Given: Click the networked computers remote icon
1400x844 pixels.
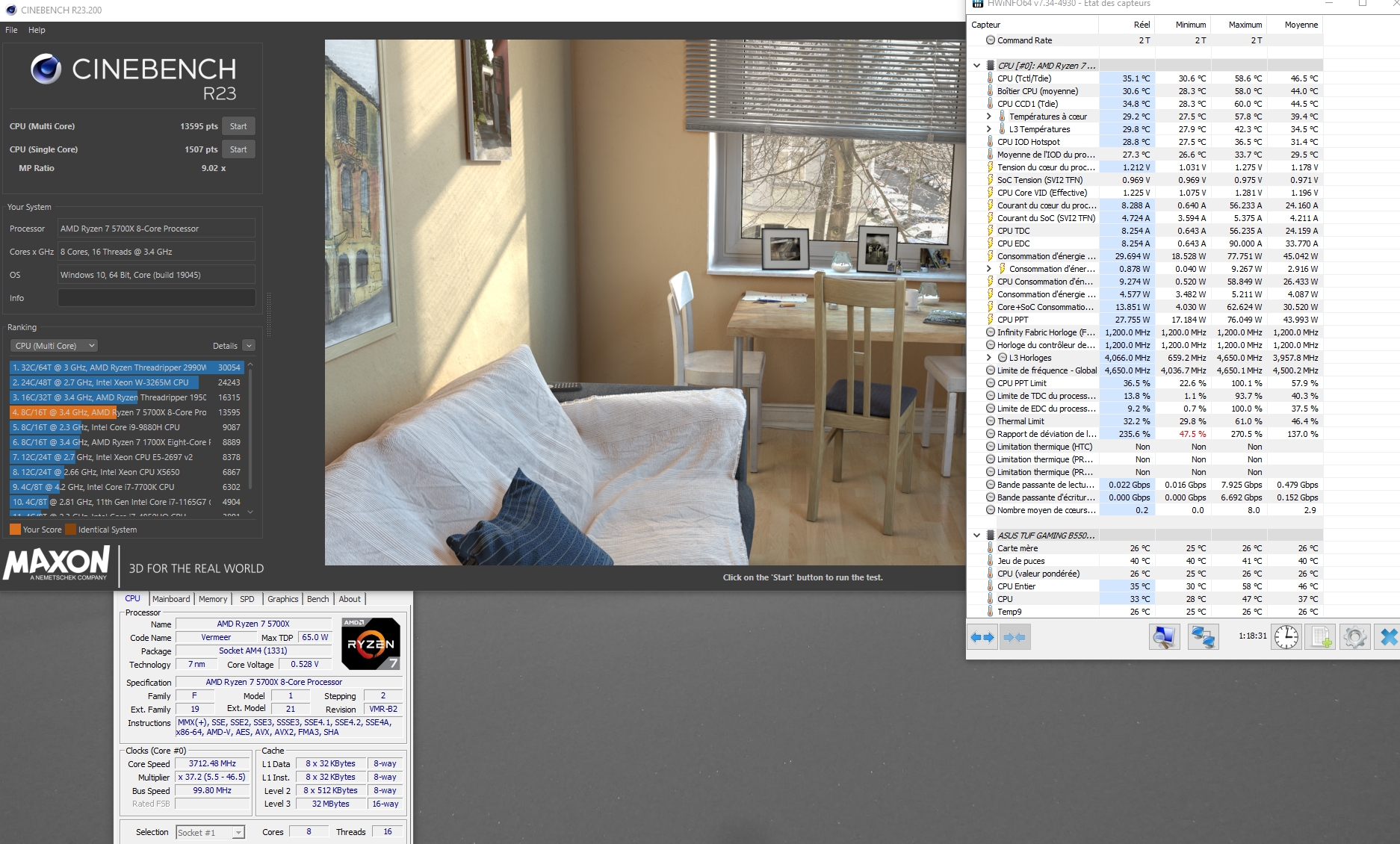Looking at the screenshot, I should pyautogui.click(x=1203, y=637).
